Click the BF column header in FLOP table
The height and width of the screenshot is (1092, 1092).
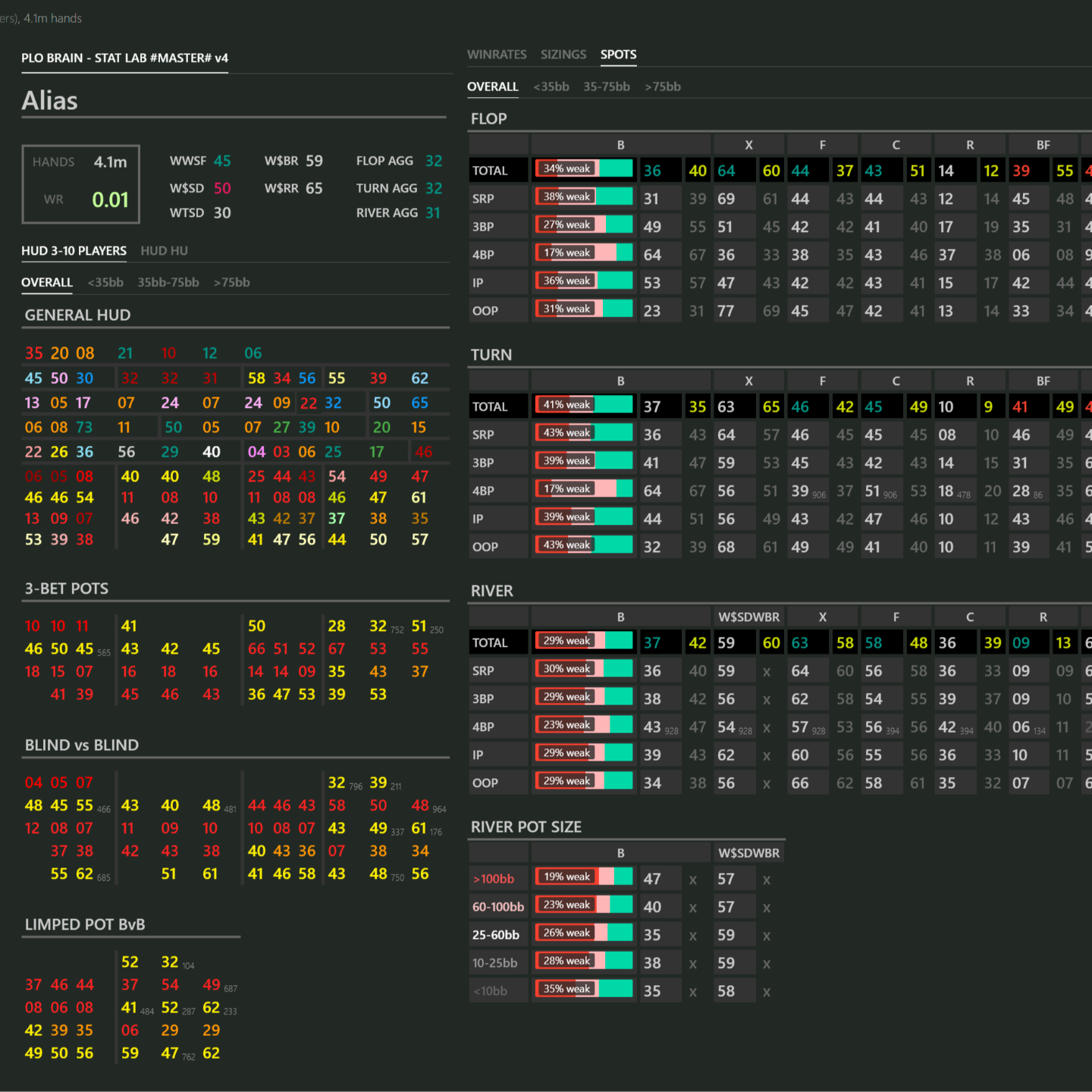[1043, 145]
